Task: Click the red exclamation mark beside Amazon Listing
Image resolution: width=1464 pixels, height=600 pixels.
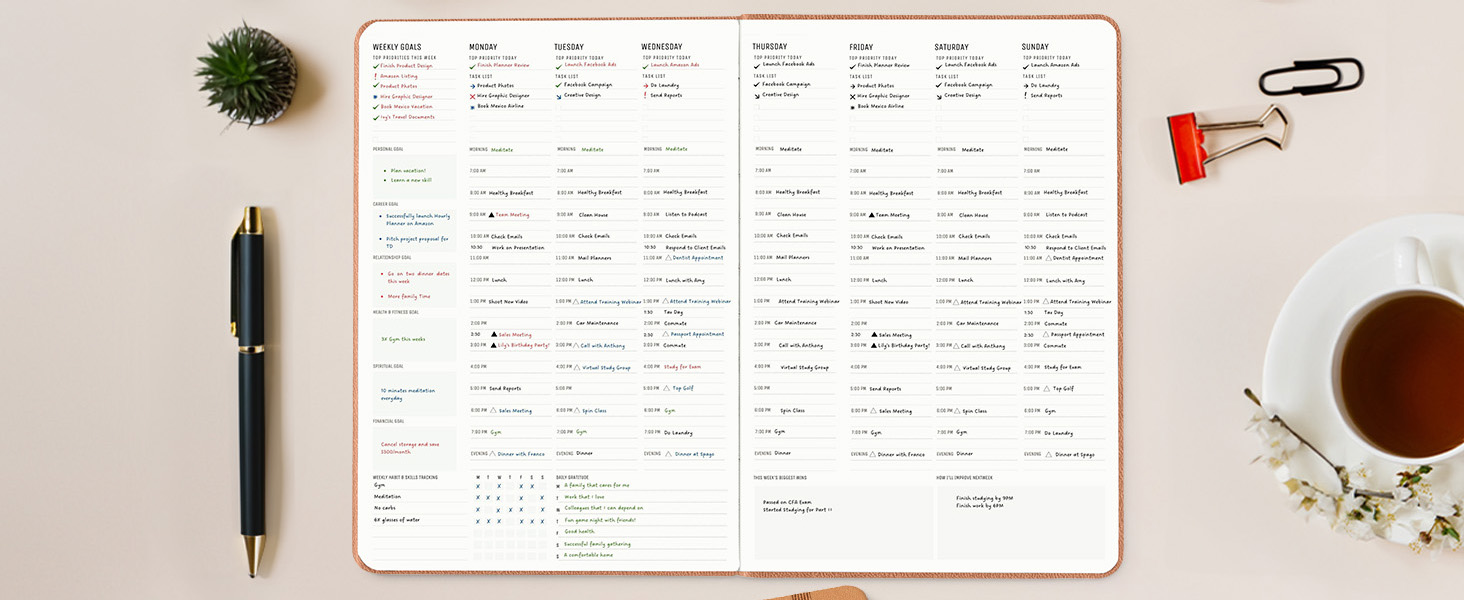Action: (x=376, y=76)
